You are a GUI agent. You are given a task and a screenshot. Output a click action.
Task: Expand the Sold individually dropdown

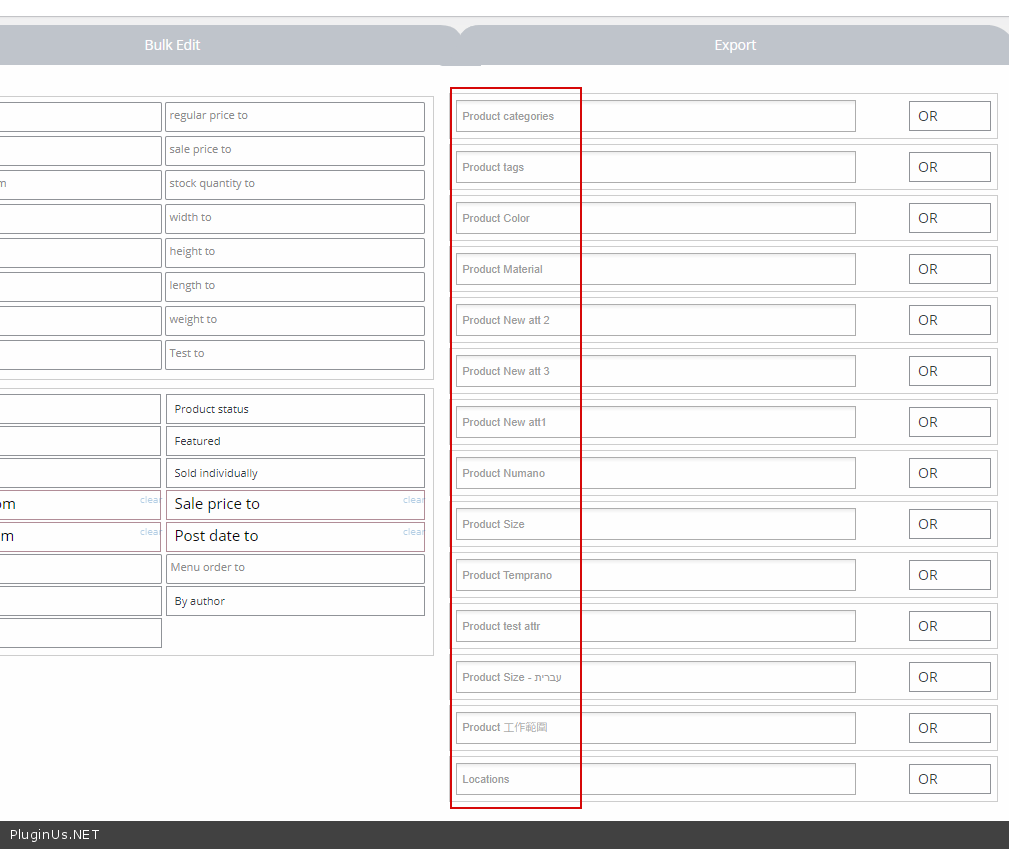click(294, 473)
